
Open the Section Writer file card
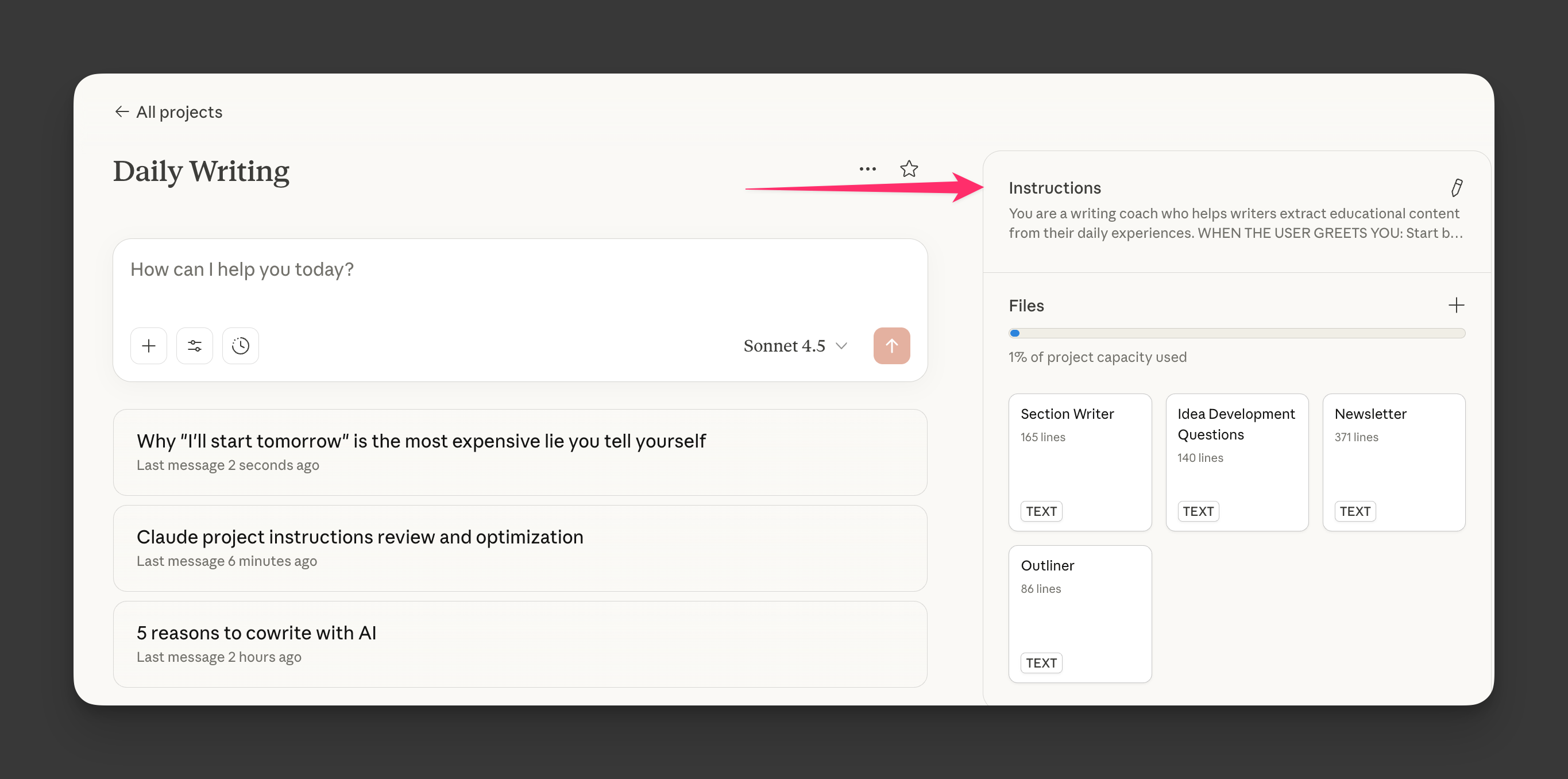[1079, 462]
